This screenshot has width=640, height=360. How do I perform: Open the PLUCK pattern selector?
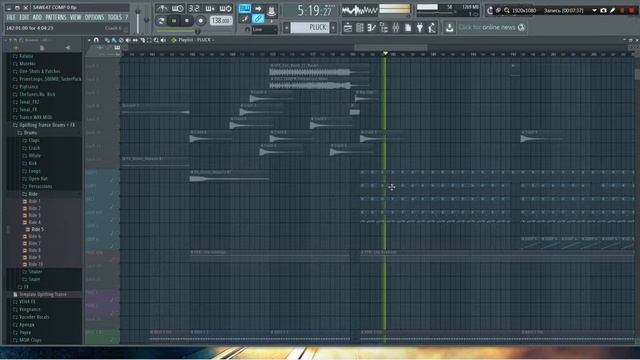[x=310, y=27]
